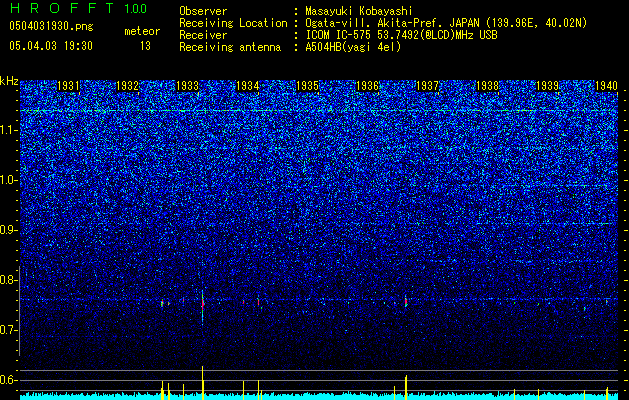Click the kHz axis unit label

click(x=9, y=81)
